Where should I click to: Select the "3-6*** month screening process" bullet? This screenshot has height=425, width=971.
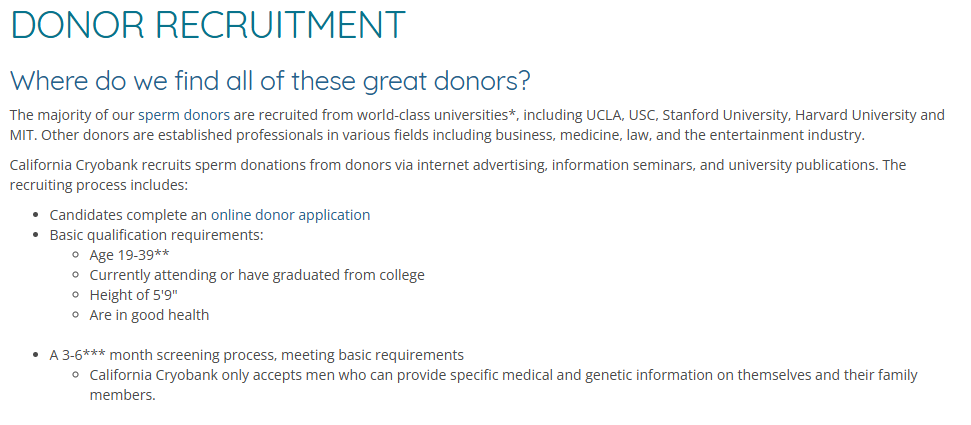point(257,355)
